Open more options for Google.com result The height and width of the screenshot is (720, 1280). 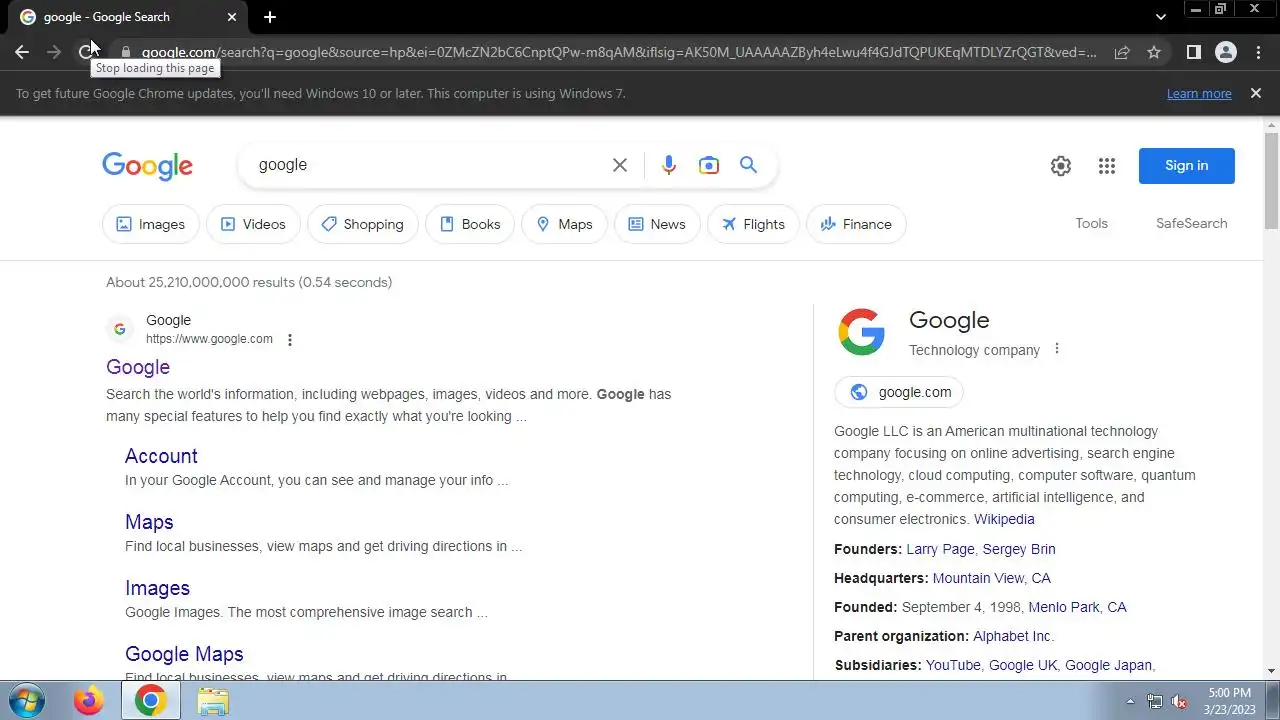pos(290,340)
